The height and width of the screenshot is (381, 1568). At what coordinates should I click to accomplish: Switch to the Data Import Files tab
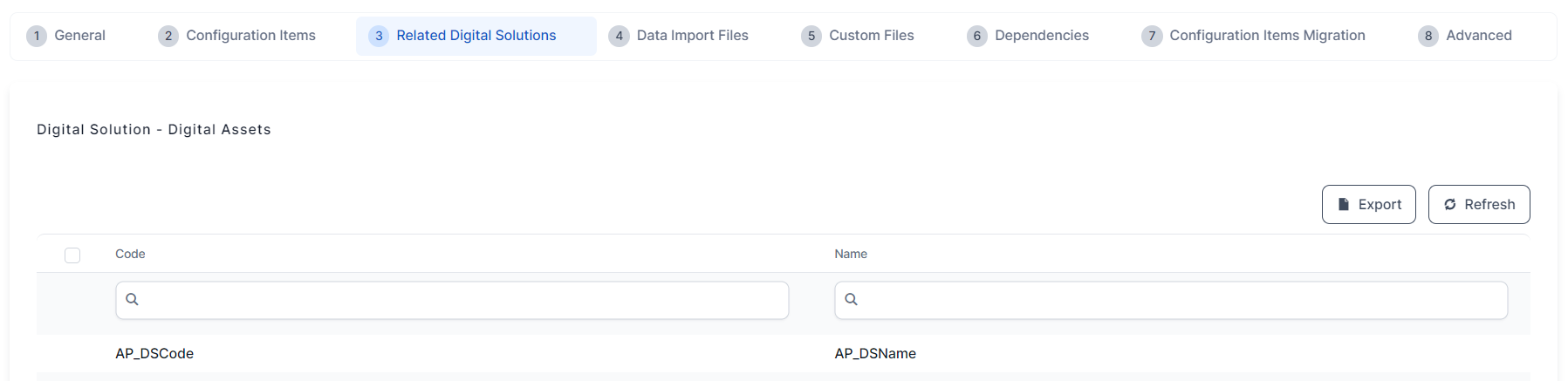click(x=692, y=36)
